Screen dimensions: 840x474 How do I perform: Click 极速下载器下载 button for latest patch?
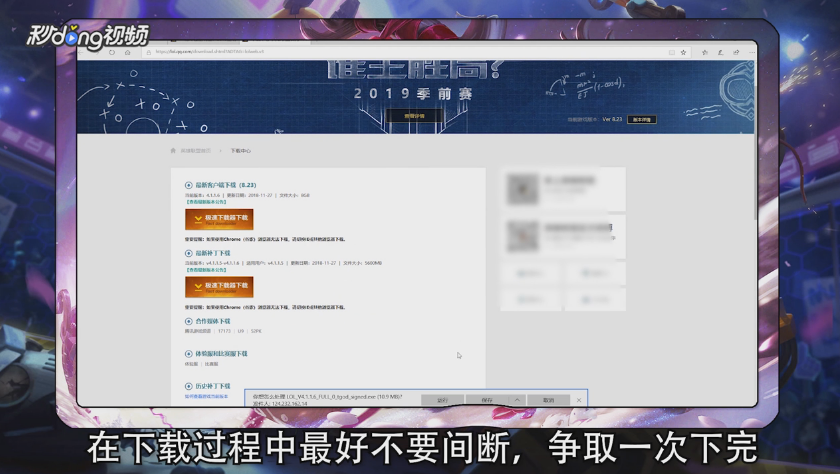pos(219,288)
